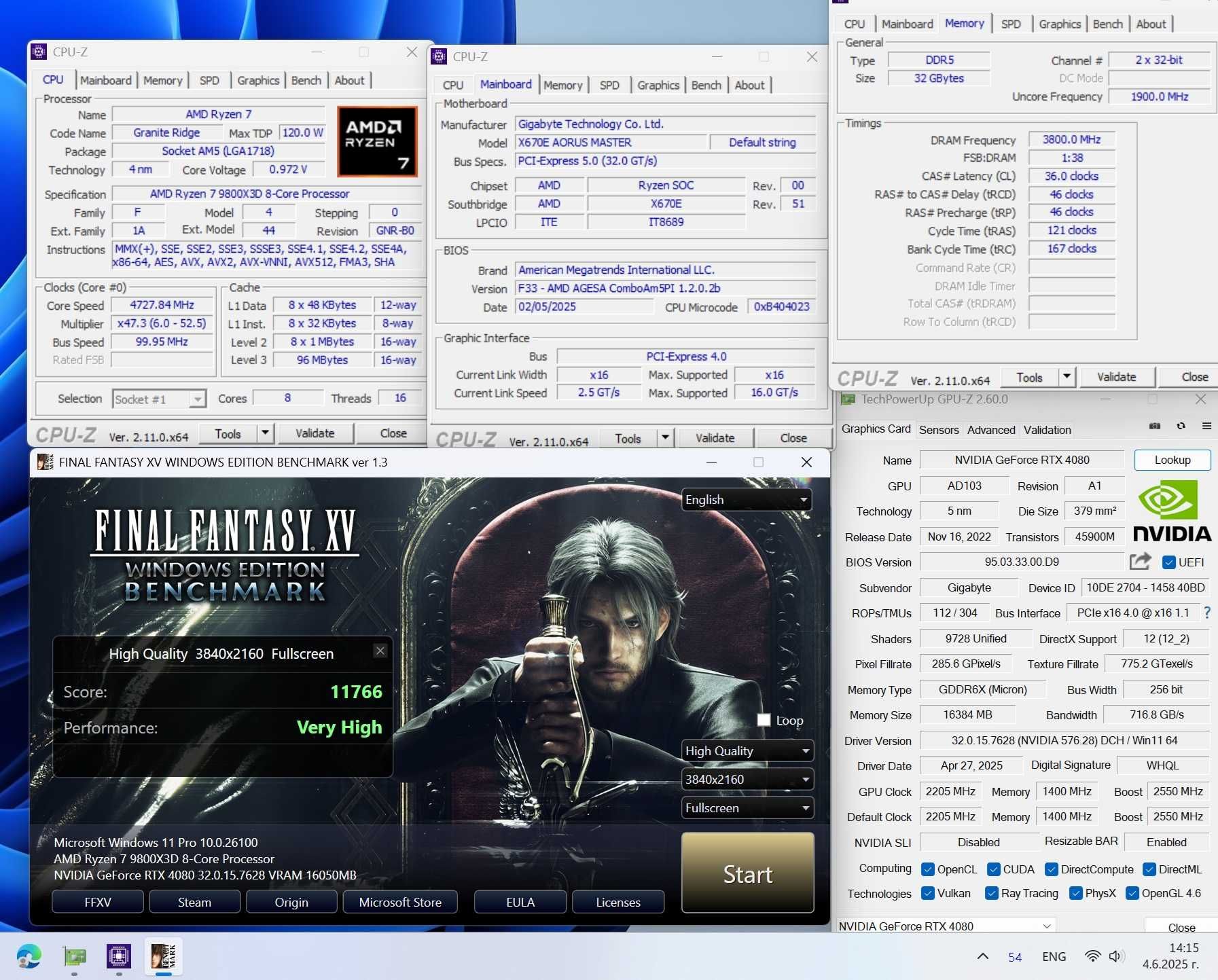Click the EULA button
The width and height of the screenshot is (1218, 980).
(x=520, y=902)
